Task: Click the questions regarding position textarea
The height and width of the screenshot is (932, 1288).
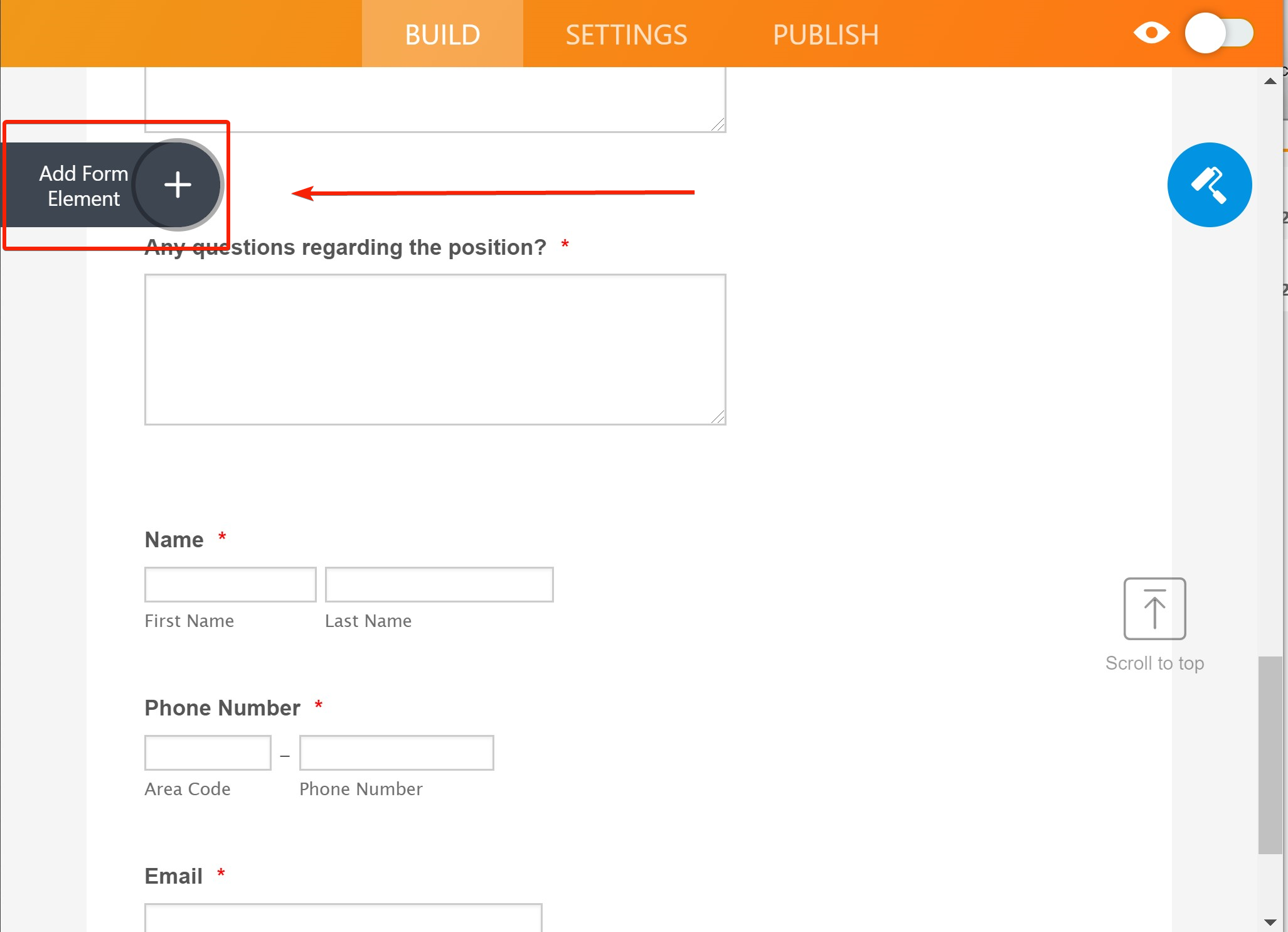Action: 435,350
